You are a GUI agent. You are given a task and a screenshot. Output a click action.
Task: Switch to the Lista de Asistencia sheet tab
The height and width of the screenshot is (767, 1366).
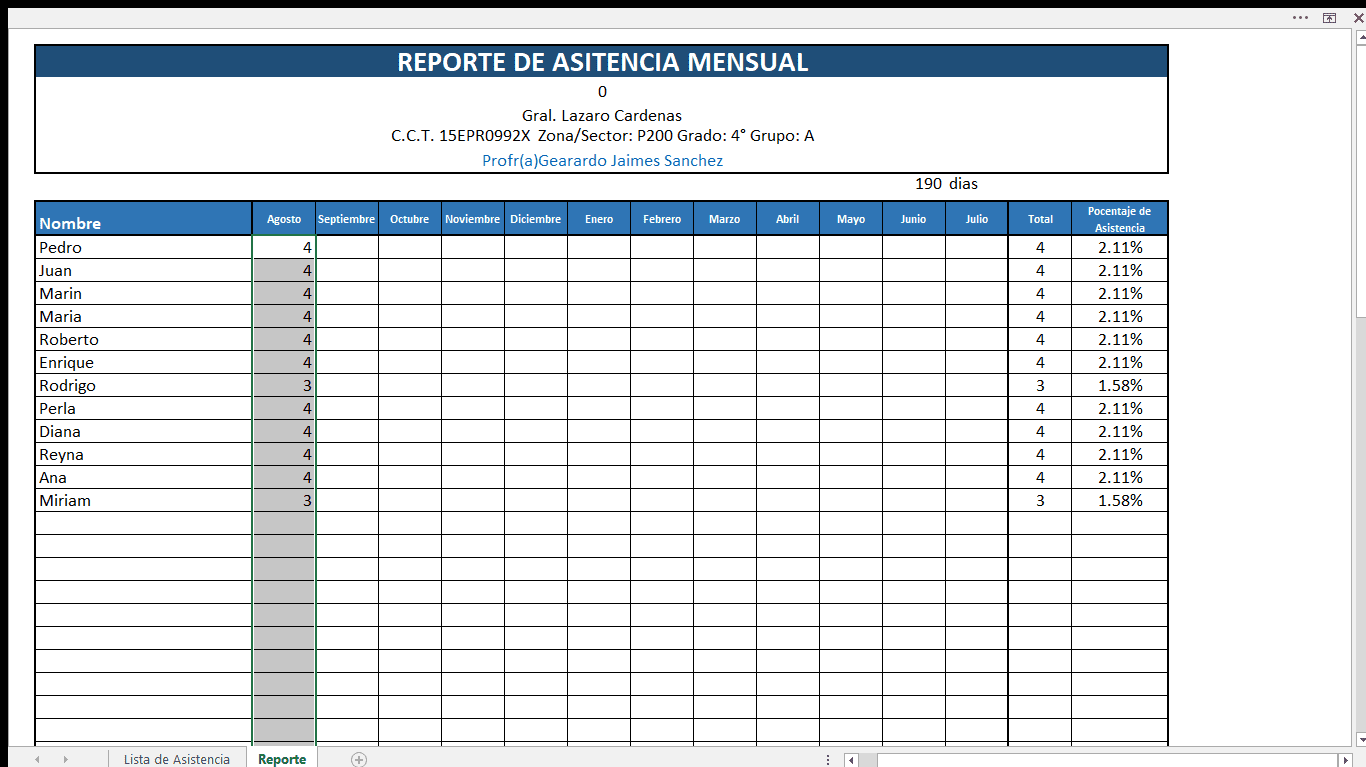[177, 760]
